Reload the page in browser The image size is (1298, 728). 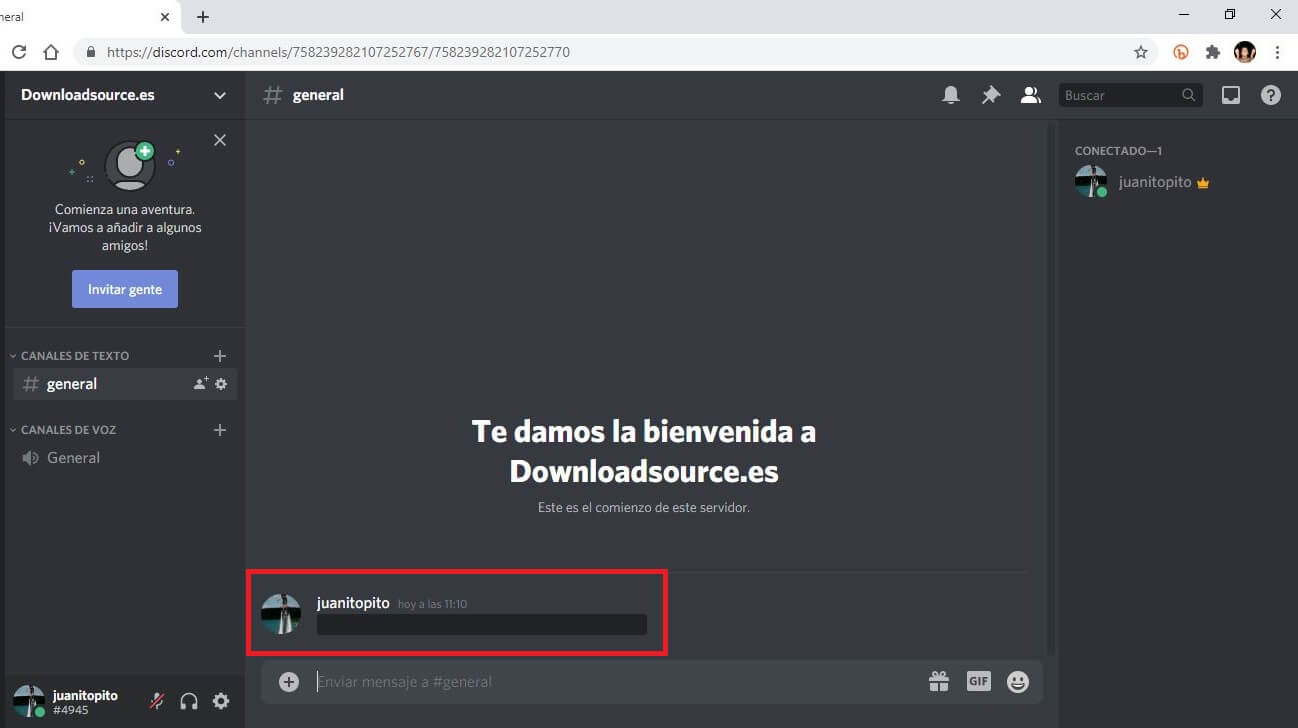pyautogui.click(x=18, y=52)
